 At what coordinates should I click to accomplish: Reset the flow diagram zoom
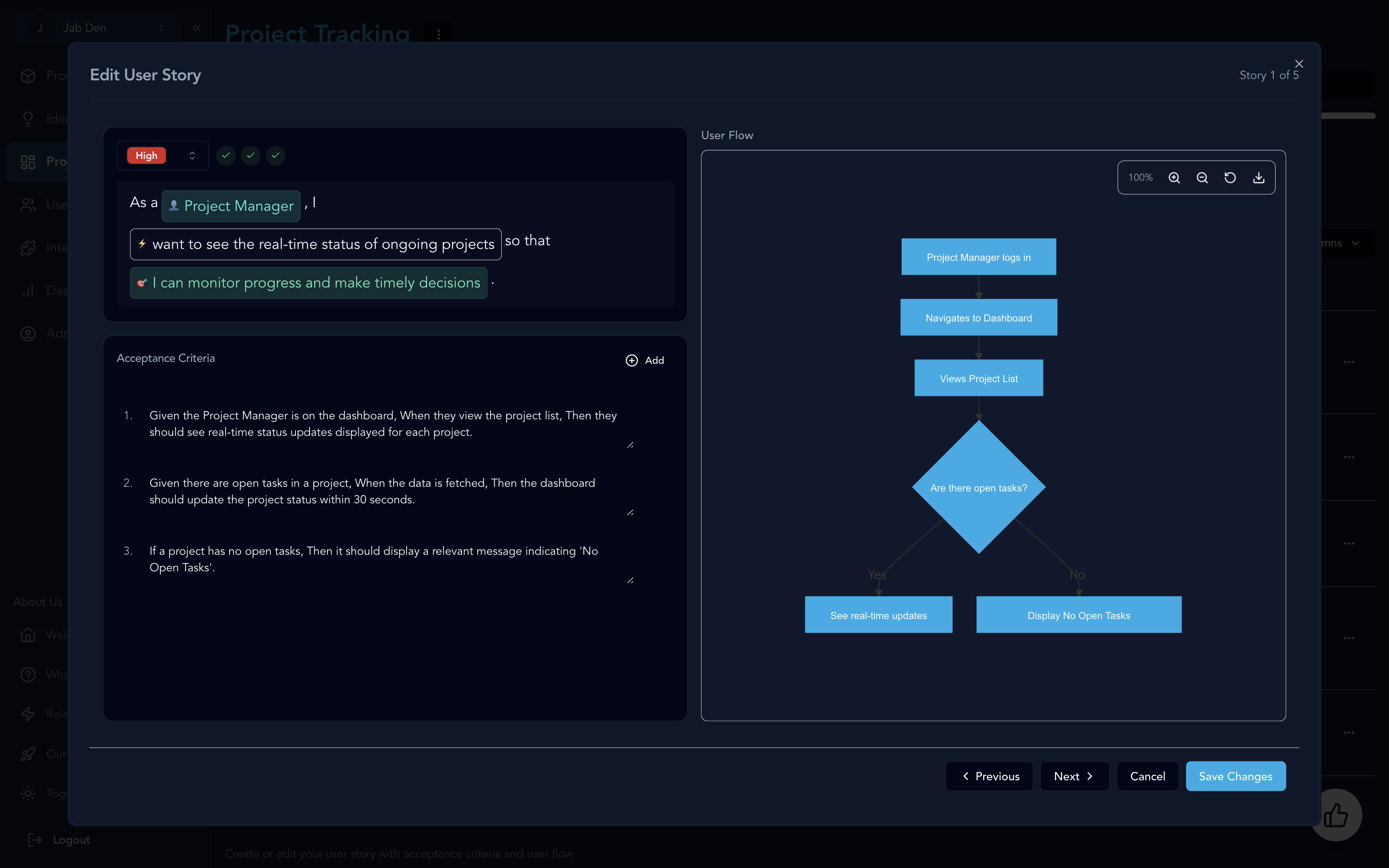(x=1230, y=178)
